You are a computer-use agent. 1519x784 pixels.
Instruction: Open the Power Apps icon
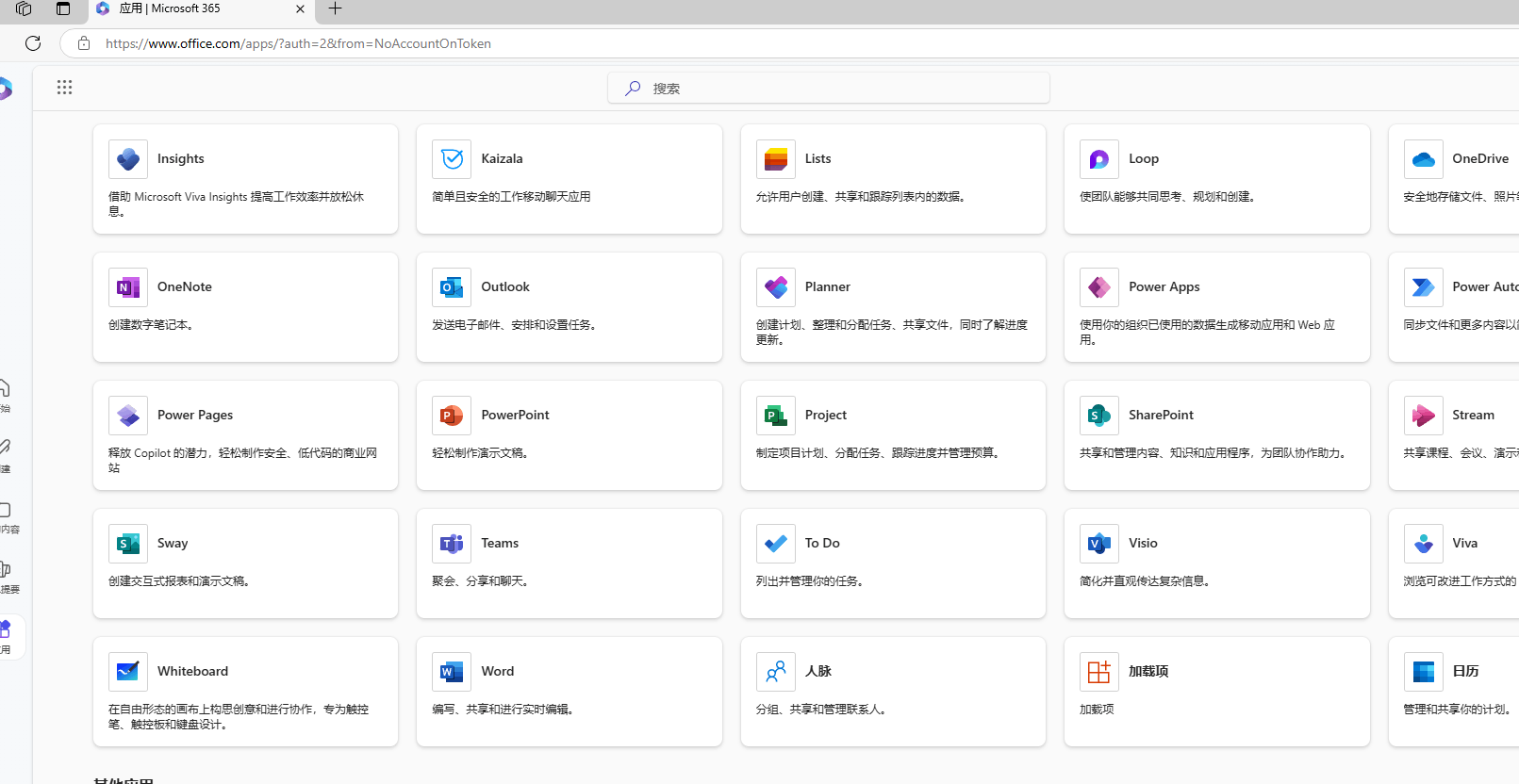coord(1099,287)
